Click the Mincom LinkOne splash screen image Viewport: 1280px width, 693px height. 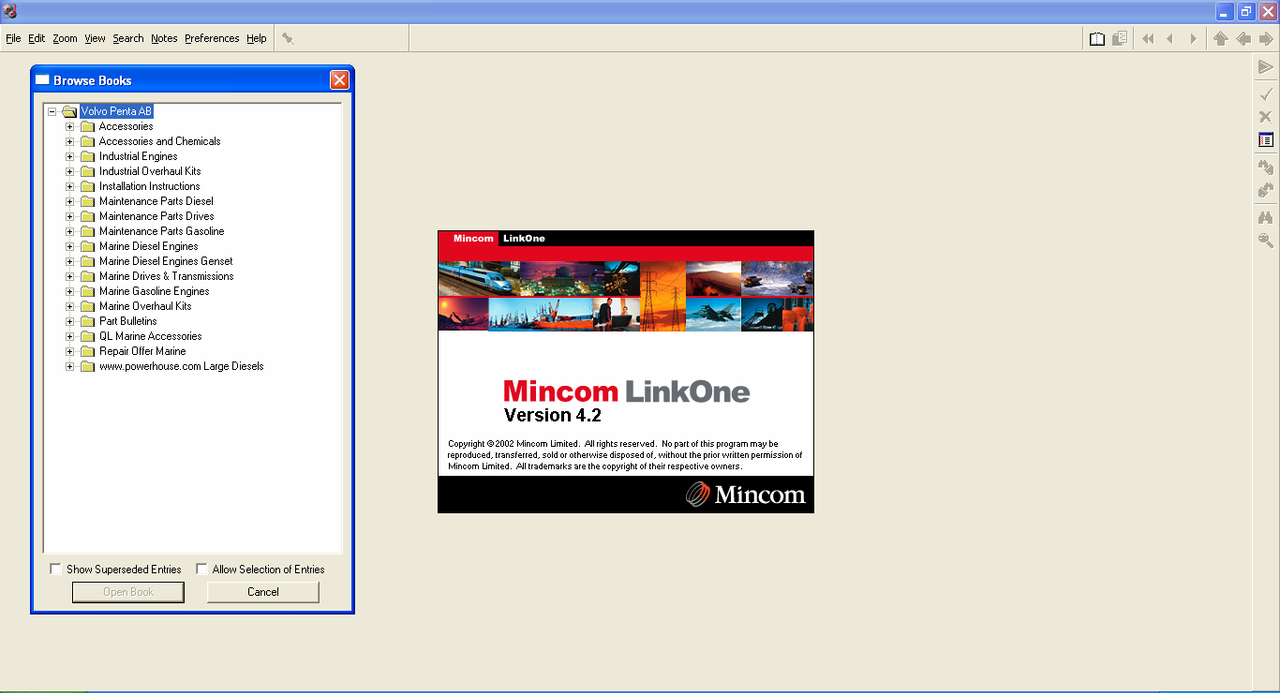(626, 372)
